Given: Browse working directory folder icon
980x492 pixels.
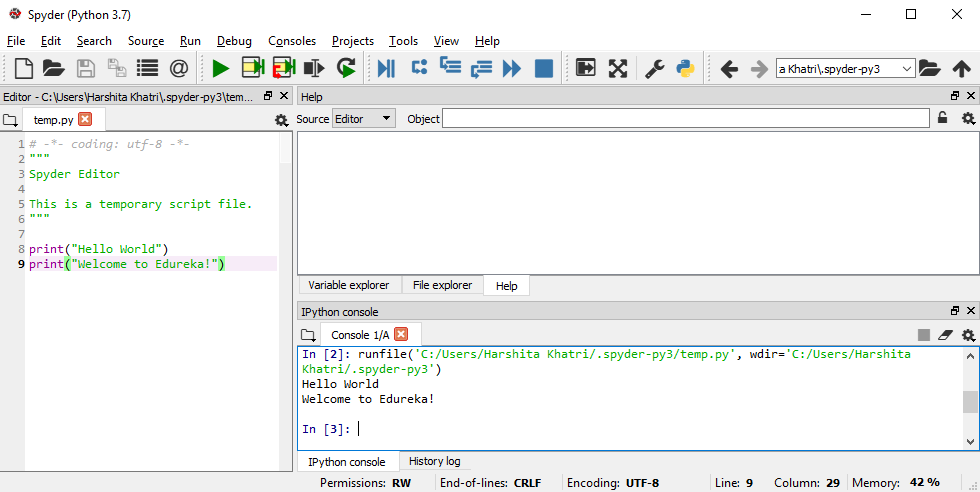Looking at the screenshot, I should (x=930, y=68).
